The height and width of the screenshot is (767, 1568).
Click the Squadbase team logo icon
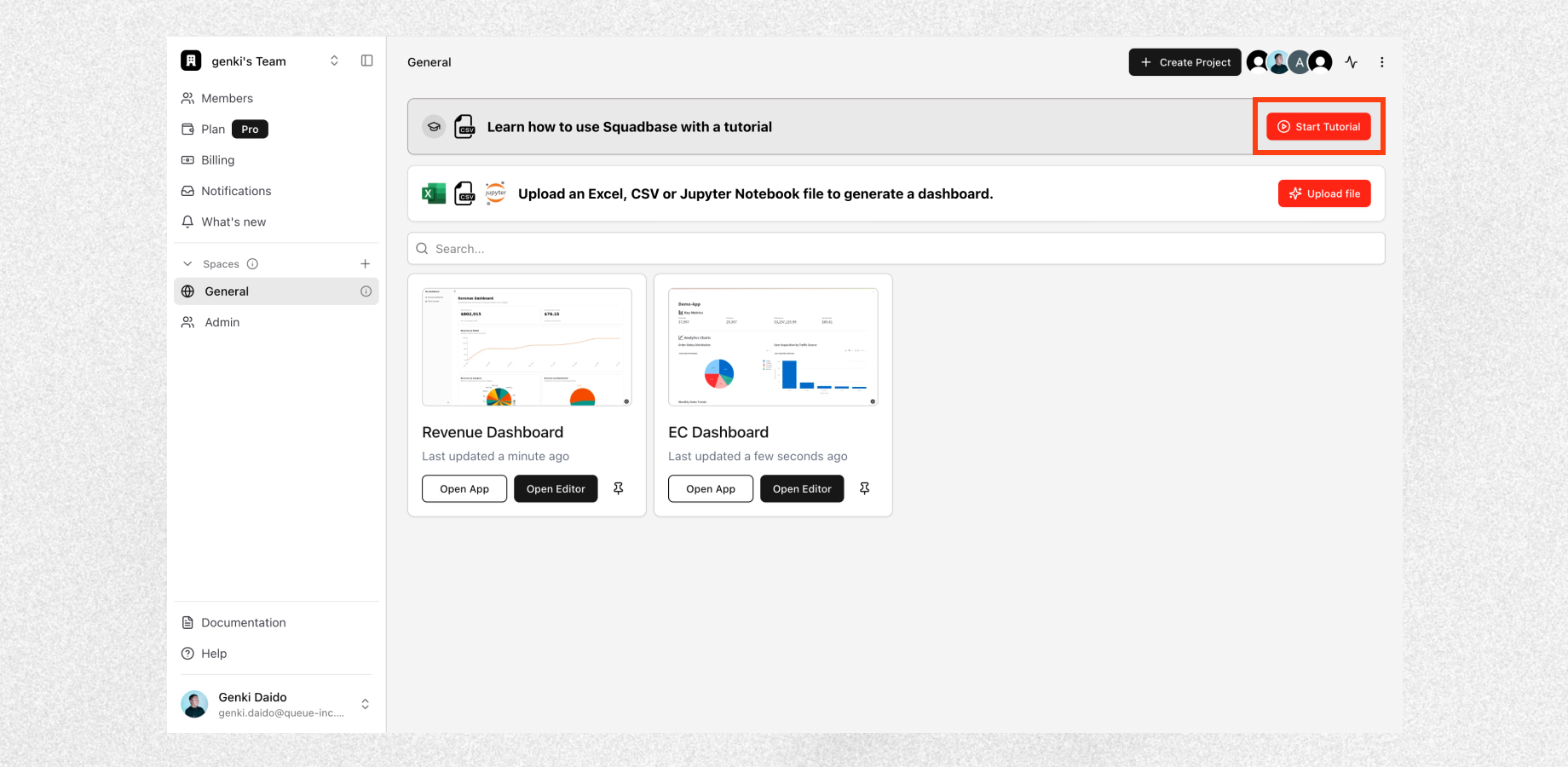pos(191,61)
